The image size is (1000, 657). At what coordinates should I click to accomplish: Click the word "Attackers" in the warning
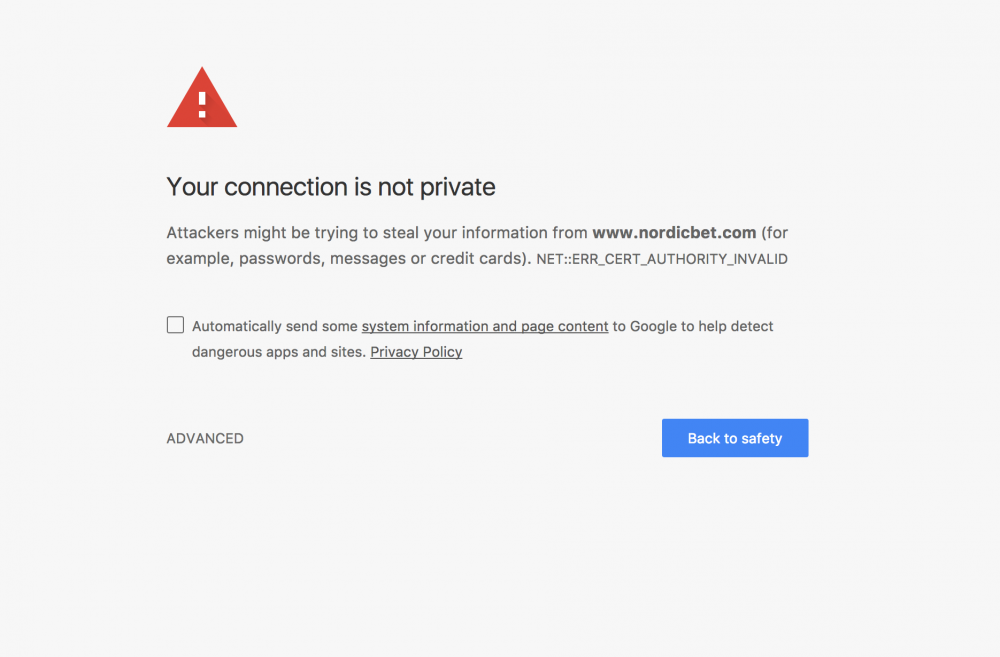click(x=204, y=233)
